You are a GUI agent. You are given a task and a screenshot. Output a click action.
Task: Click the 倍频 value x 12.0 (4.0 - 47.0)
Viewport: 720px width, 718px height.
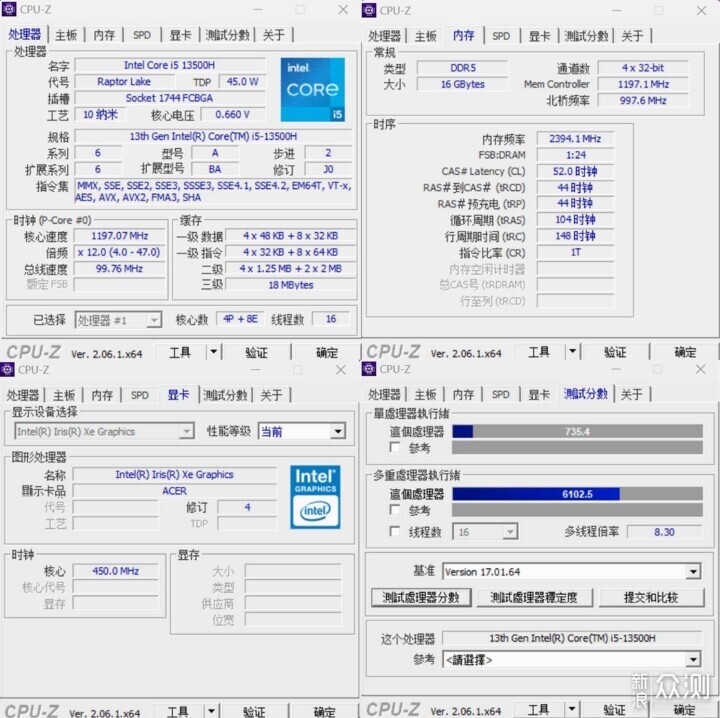tap(119, 252)
